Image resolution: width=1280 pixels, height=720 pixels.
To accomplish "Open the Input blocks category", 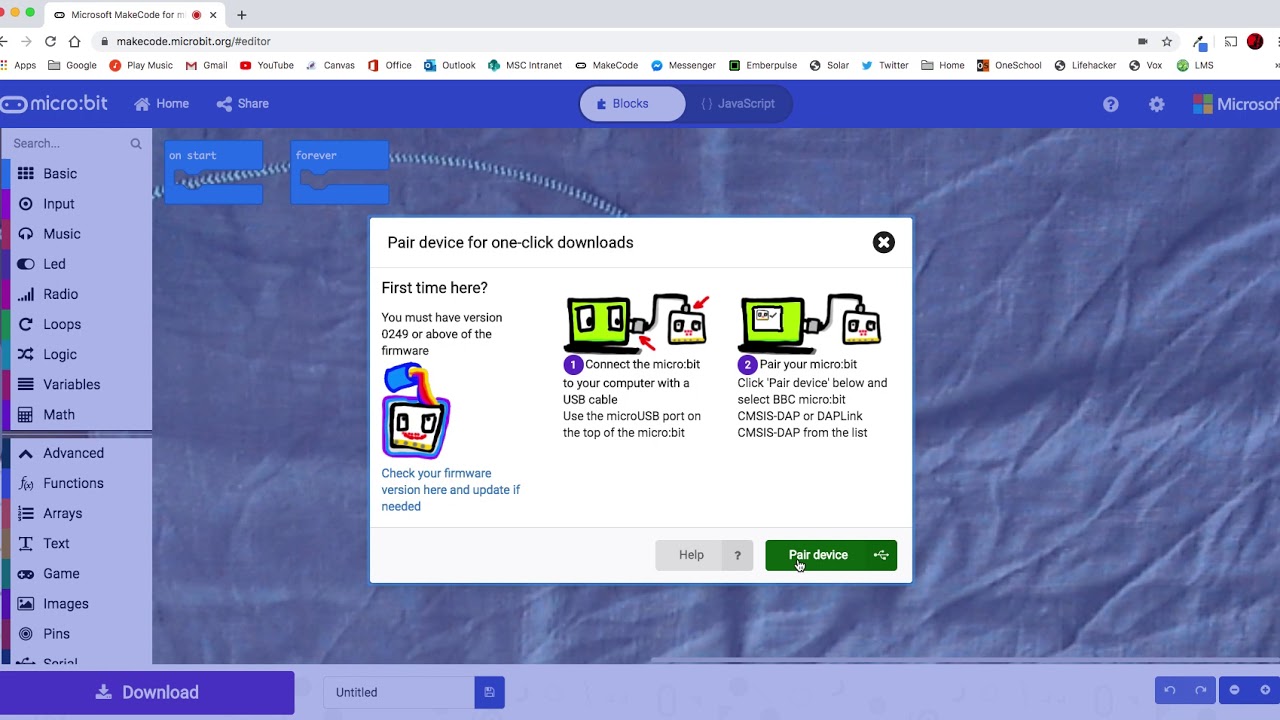I will pos(77,204).
